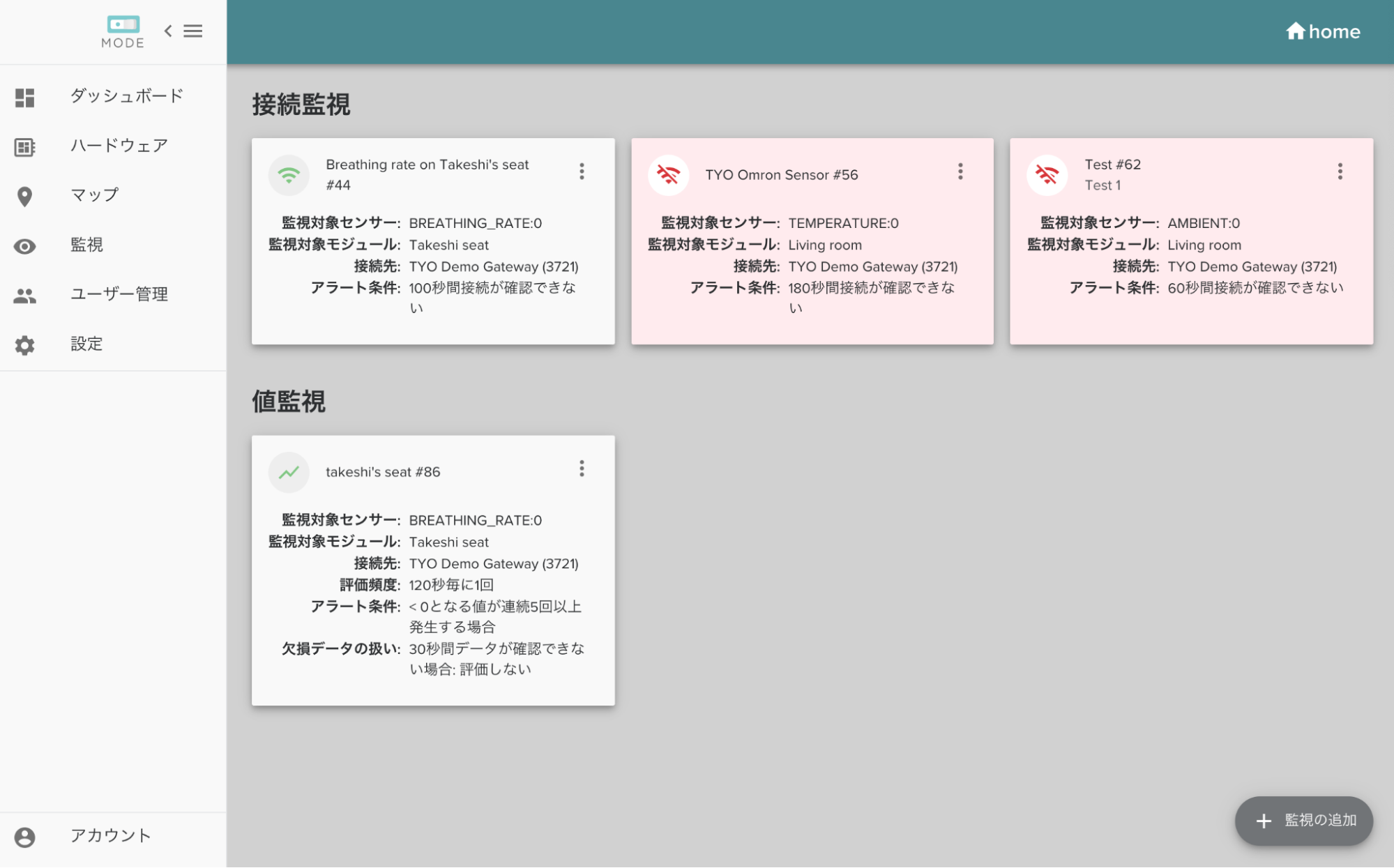Open options menu for TYO Omron Sensor #56
The width and height of the screenshot is (1394, 868).
(960, 172)
